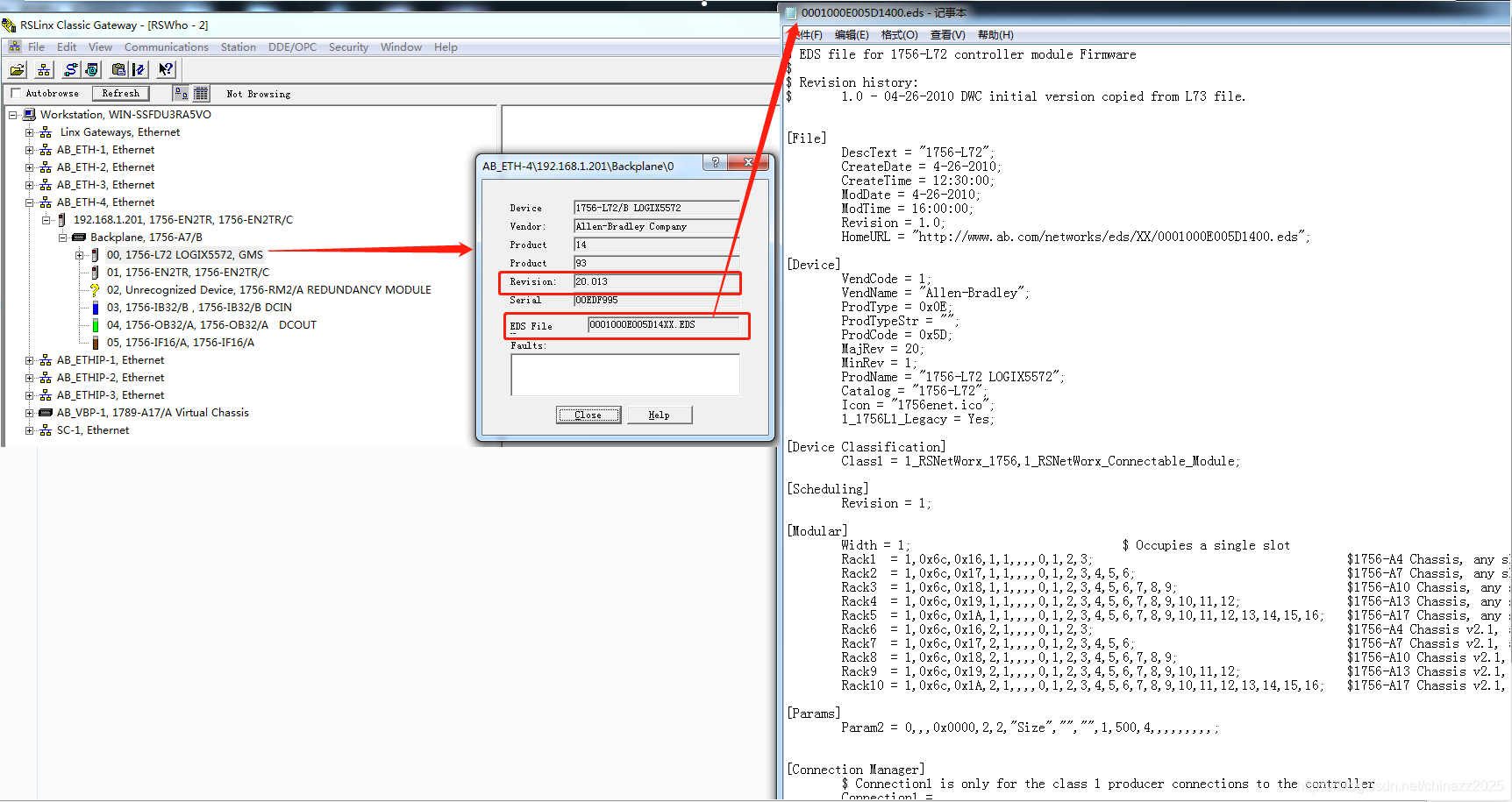Viewport: 1512px width, 802px height.
Task: Click the Backplane 1756-A7/B chassis icon
Action: 79,238
